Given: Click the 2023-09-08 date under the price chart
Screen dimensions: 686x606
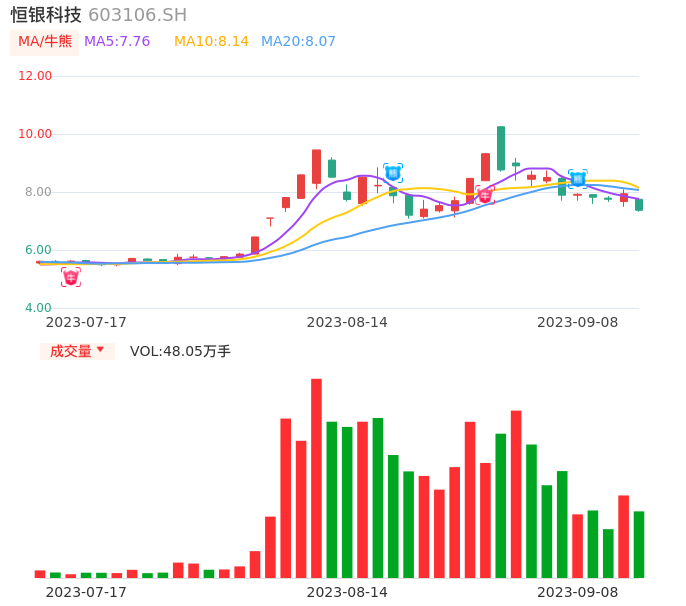Looking at the screenshot, I should pos(578,322).
